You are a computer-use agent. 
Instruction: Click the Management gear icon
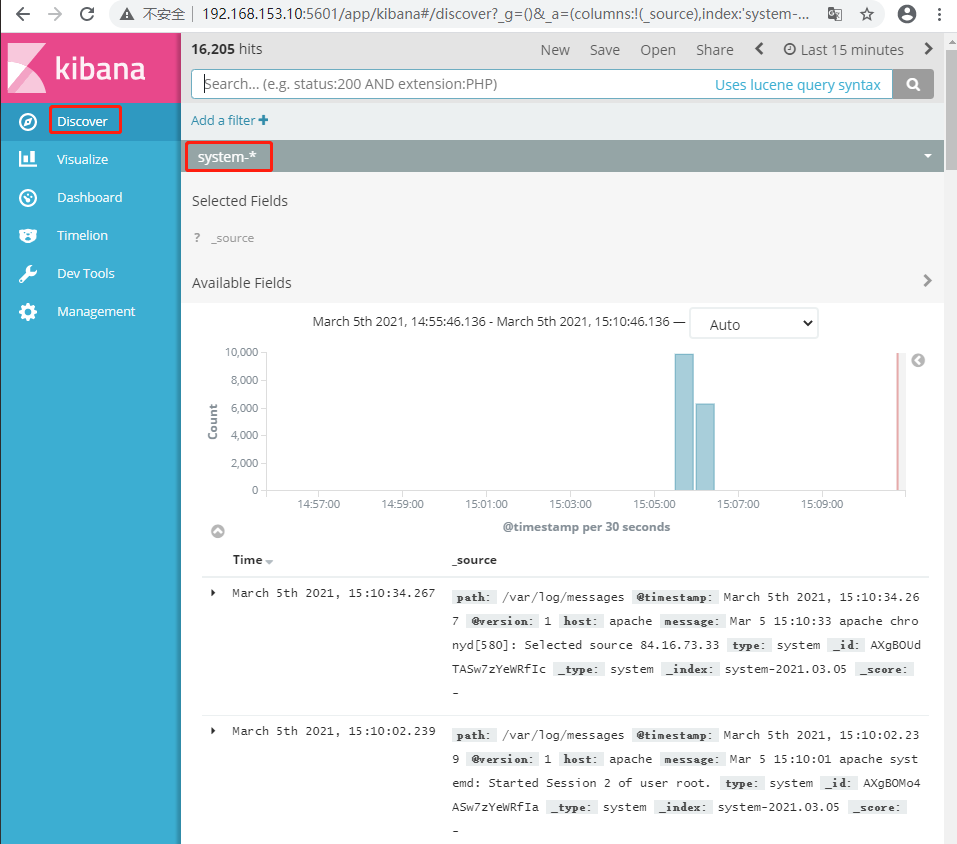(27, 312)
